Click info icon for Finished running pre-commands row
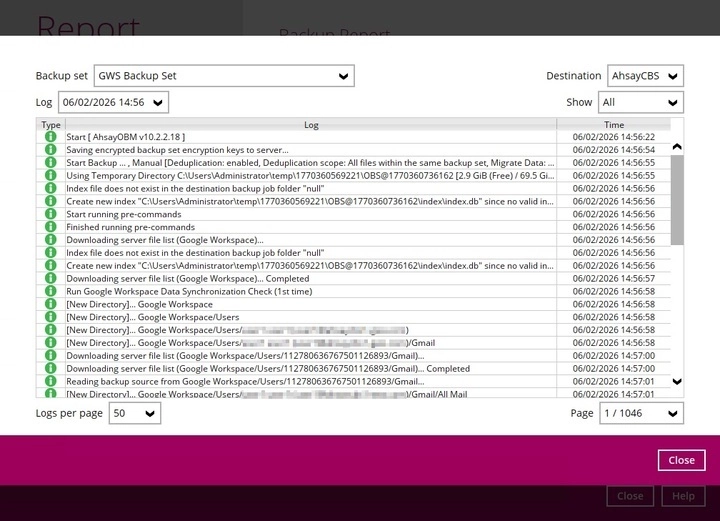 (x=51, y=227)
